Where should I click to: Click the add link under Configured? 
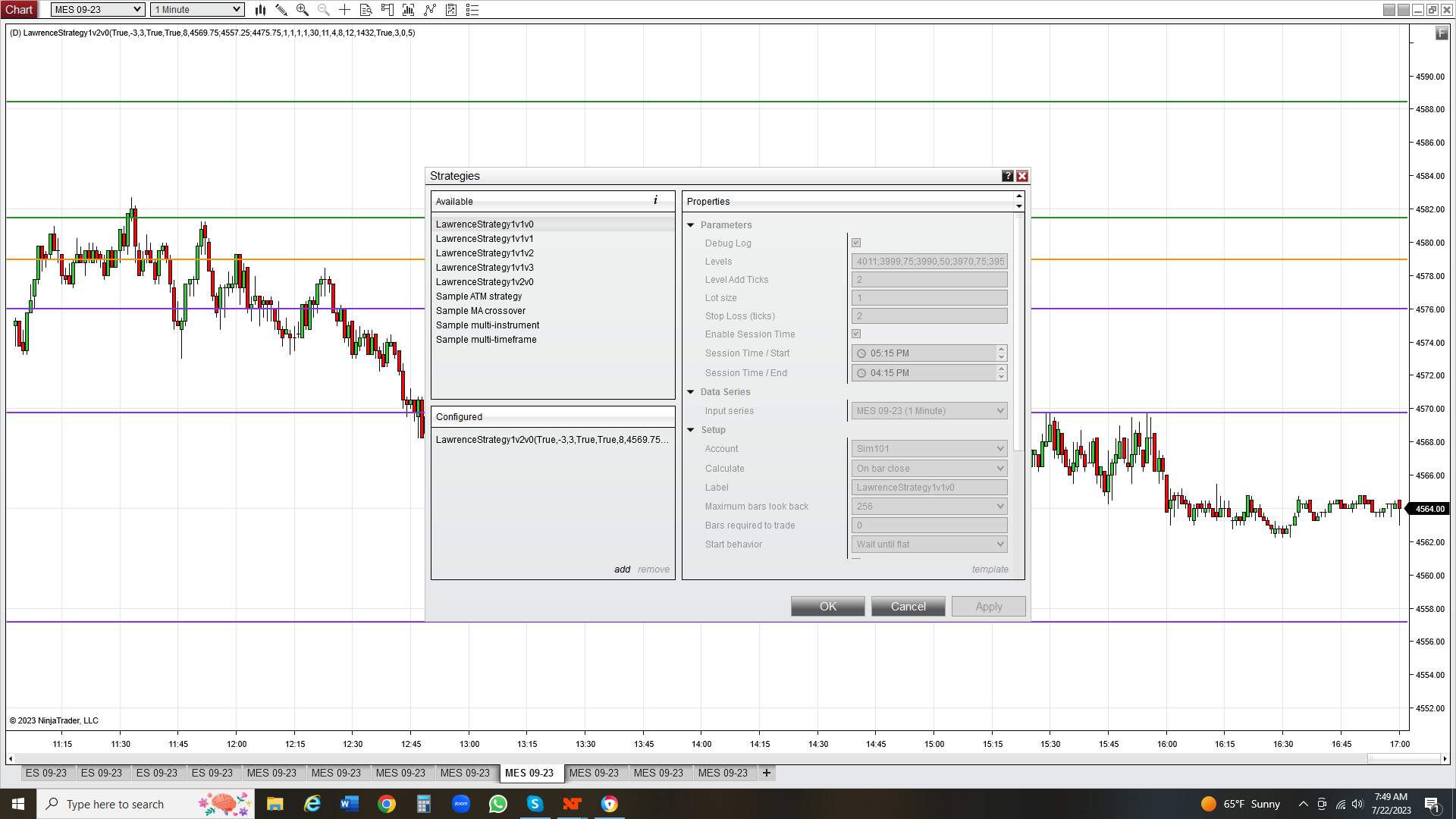tap(622, 570)
